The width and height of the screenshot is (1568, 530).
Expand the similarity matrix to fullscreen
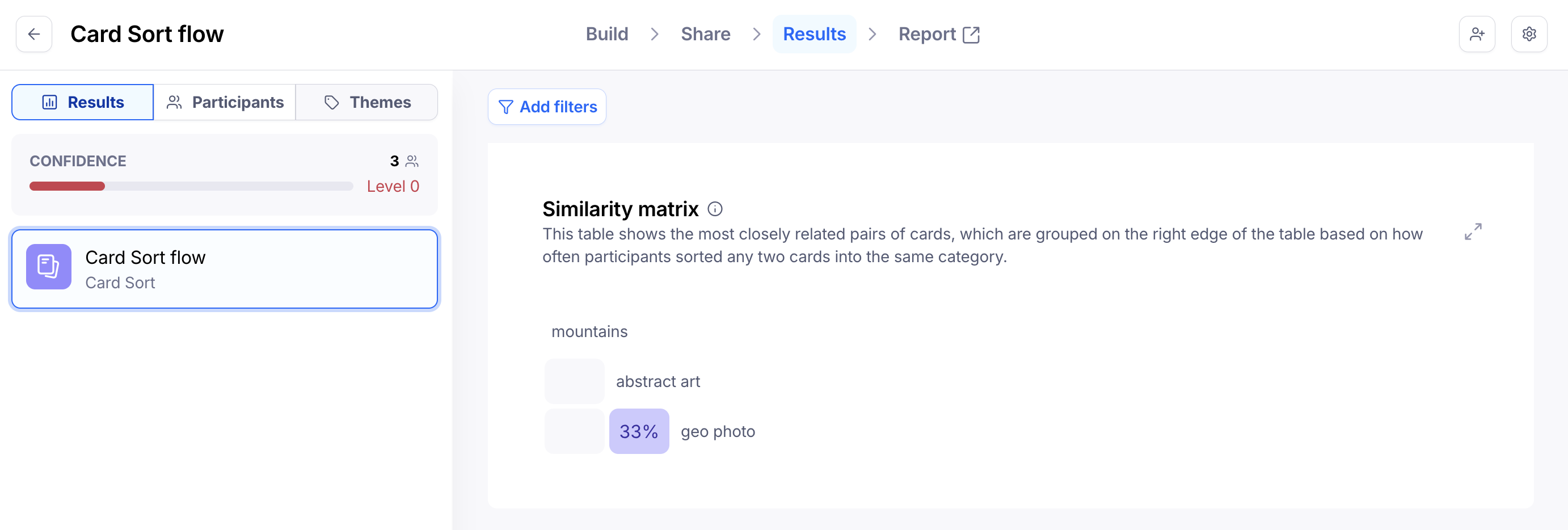click(1473, 232)
